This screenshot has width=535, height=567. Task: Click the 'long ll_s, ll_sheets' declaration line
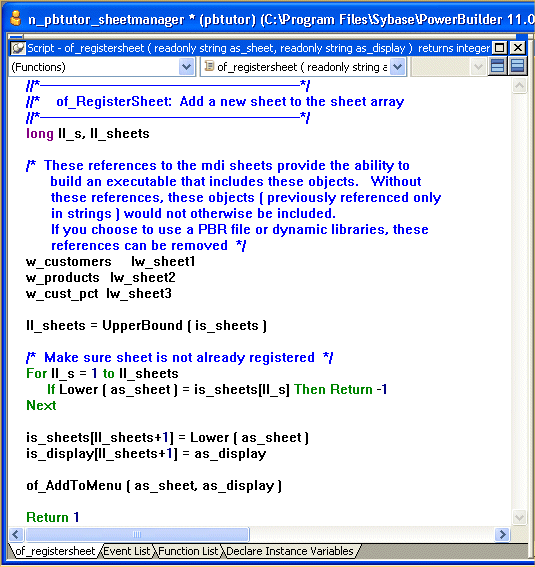[x=88, y=134]
